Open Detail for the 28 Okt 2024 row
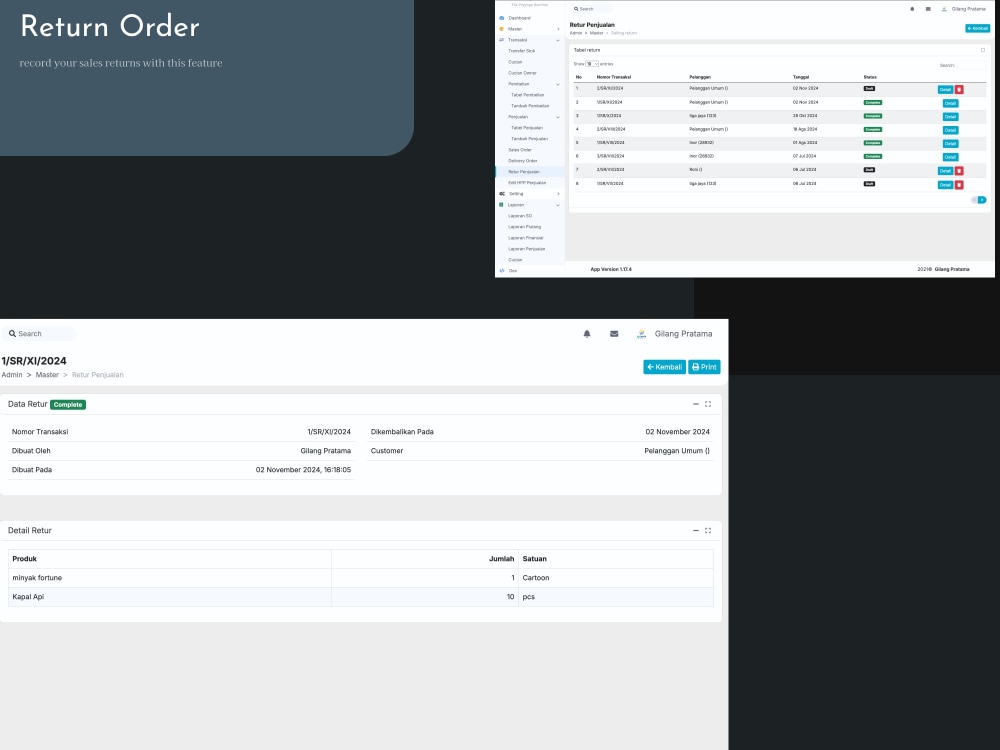1000x750 pixels. point(950,117)
